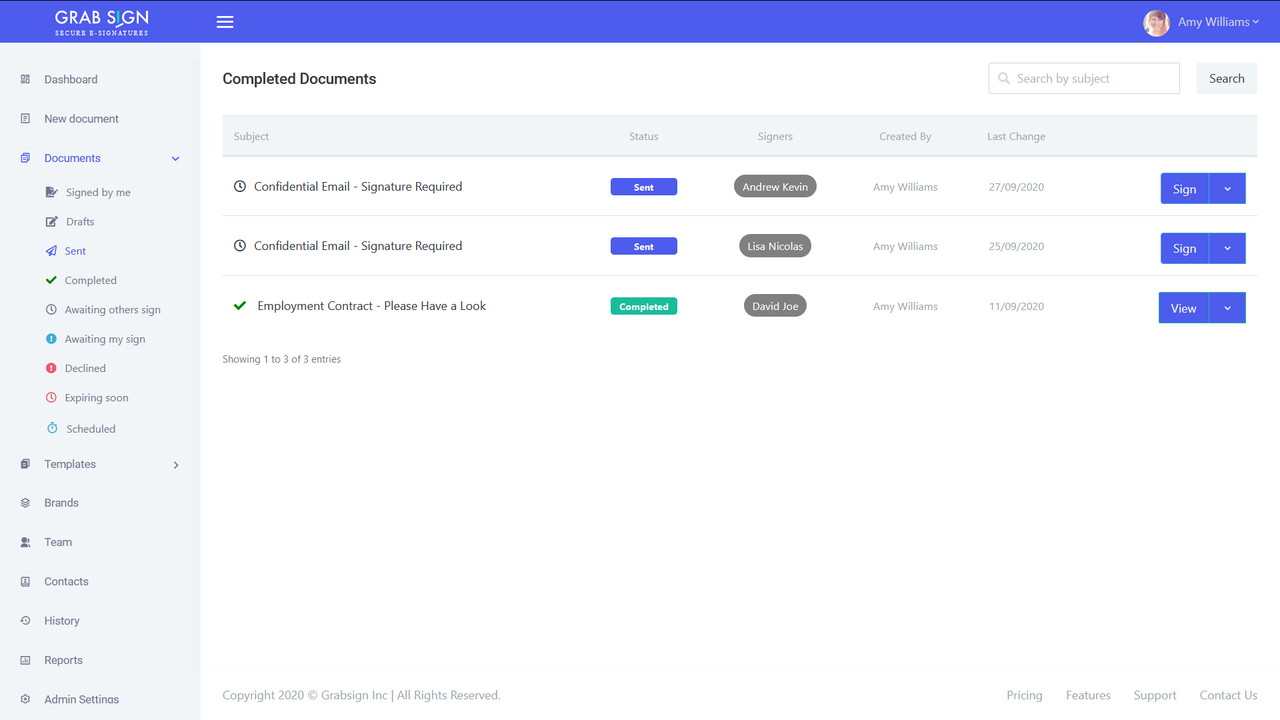Expand the Templates sidebar section
The width and height of the screenshot is (1280, 720).
click(176, 465)
